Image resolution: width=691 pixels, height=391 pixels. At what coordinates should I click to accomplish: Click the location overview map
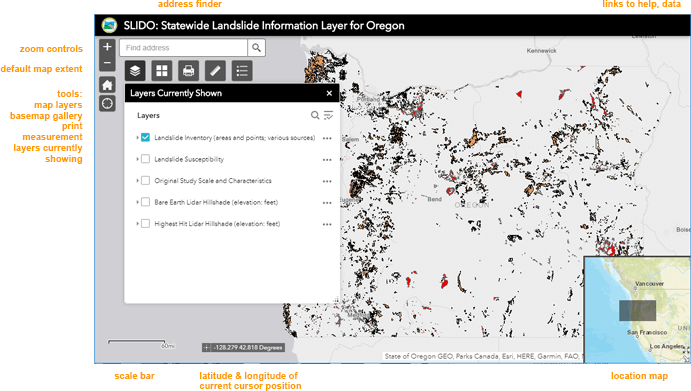637,310
